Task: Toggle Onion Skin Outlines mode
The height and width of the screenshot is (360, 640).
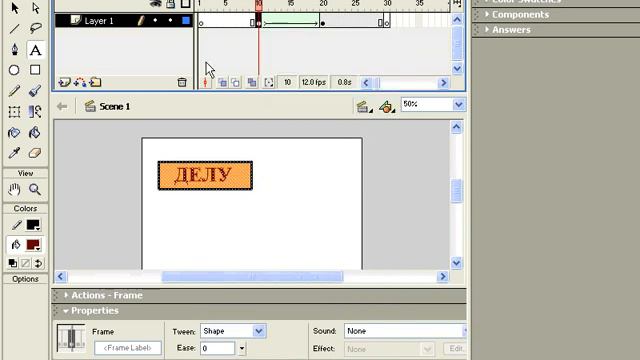Action: [x=236, y=83]
